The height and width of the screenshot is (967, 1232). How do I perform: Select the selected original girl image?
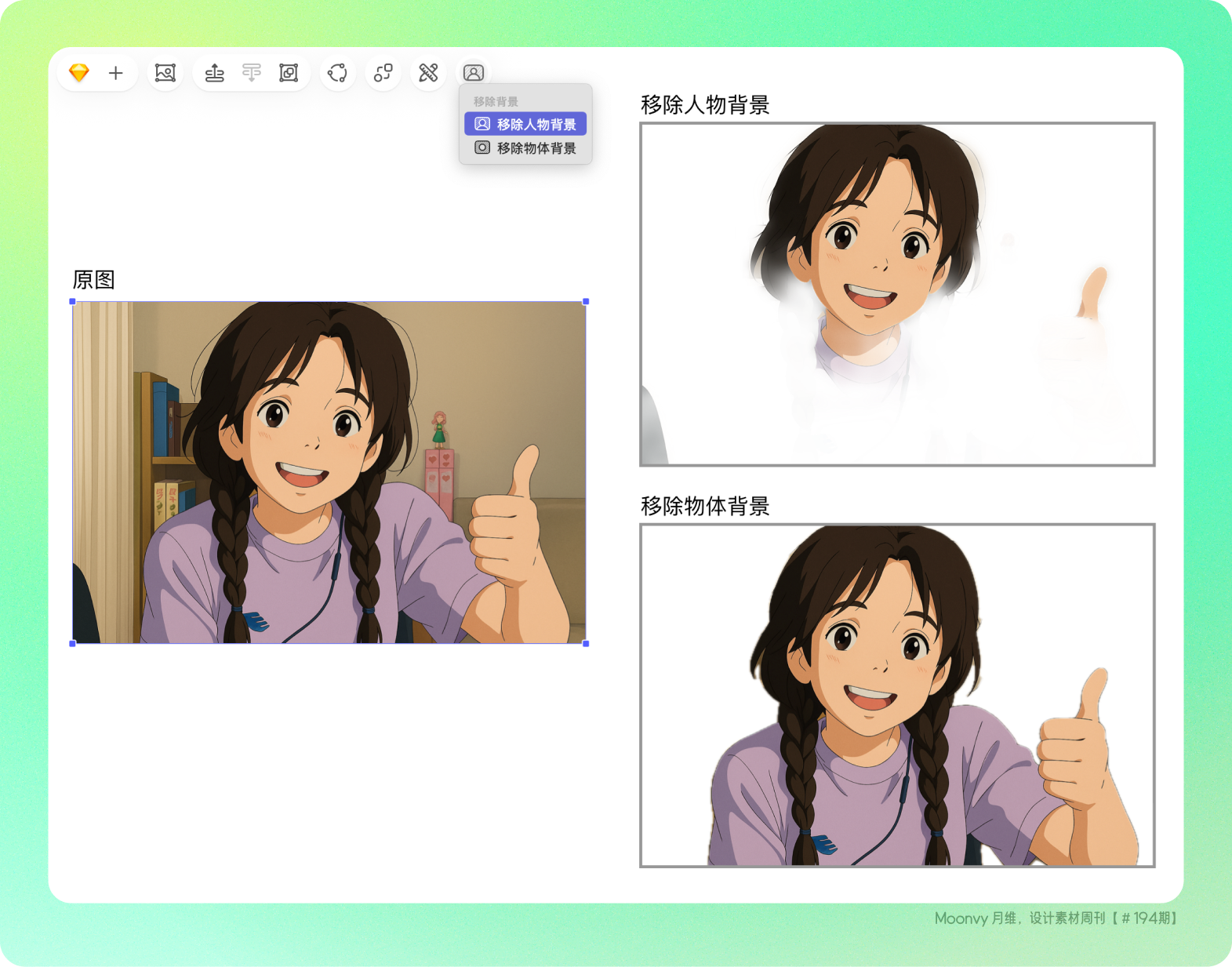329,472
